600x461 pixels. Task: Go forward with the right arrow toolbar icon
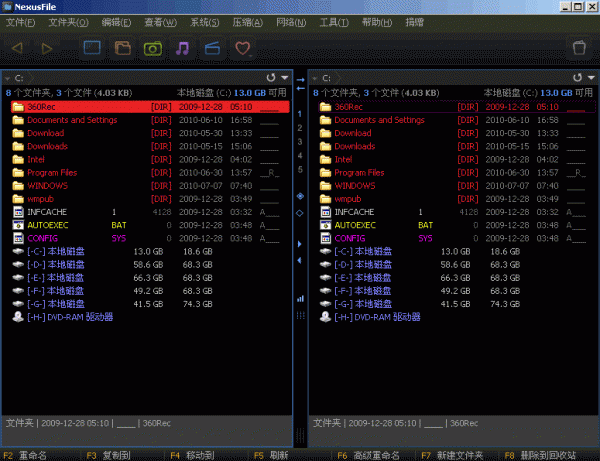[x=47, y=48]
